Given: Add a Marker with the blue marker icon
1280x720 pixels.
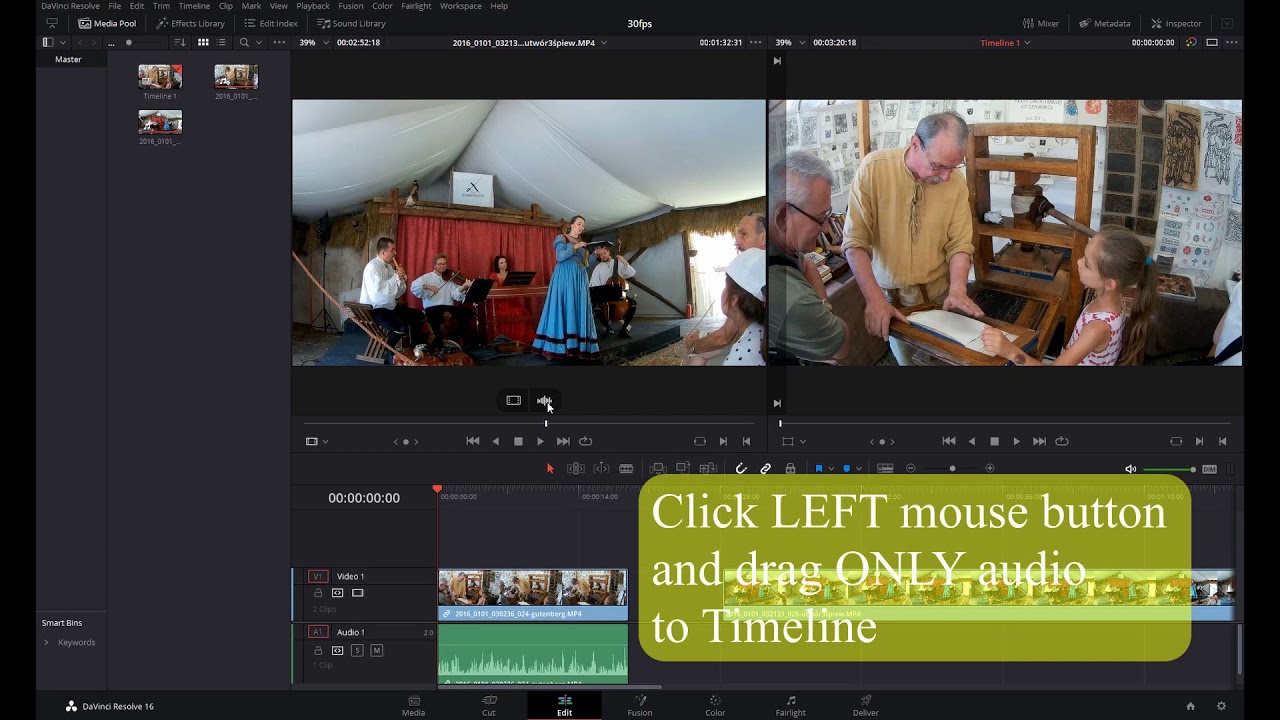Looking at the screenshot, I should (847, 468).
